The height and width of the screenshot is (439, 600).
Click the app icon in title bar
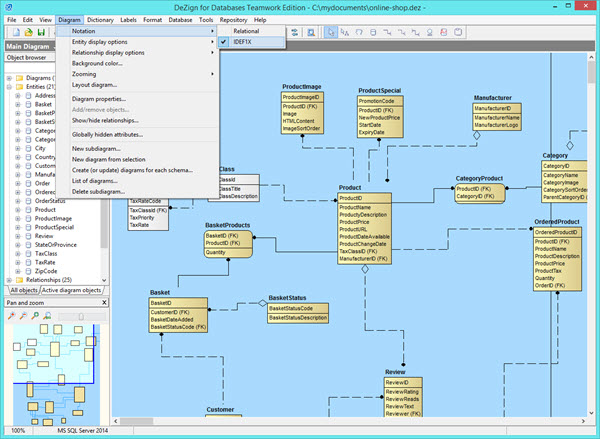pyautogui.click(x=9, y=7)
